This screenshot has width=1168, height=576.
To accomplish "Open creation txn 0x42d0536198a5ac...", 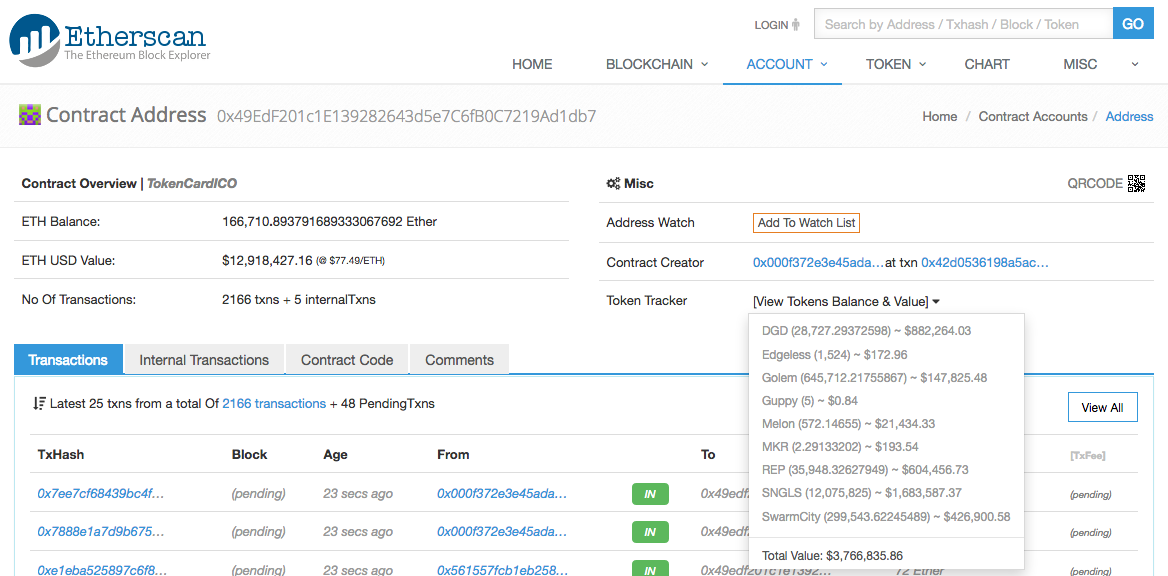I will (x=986, y=262).
